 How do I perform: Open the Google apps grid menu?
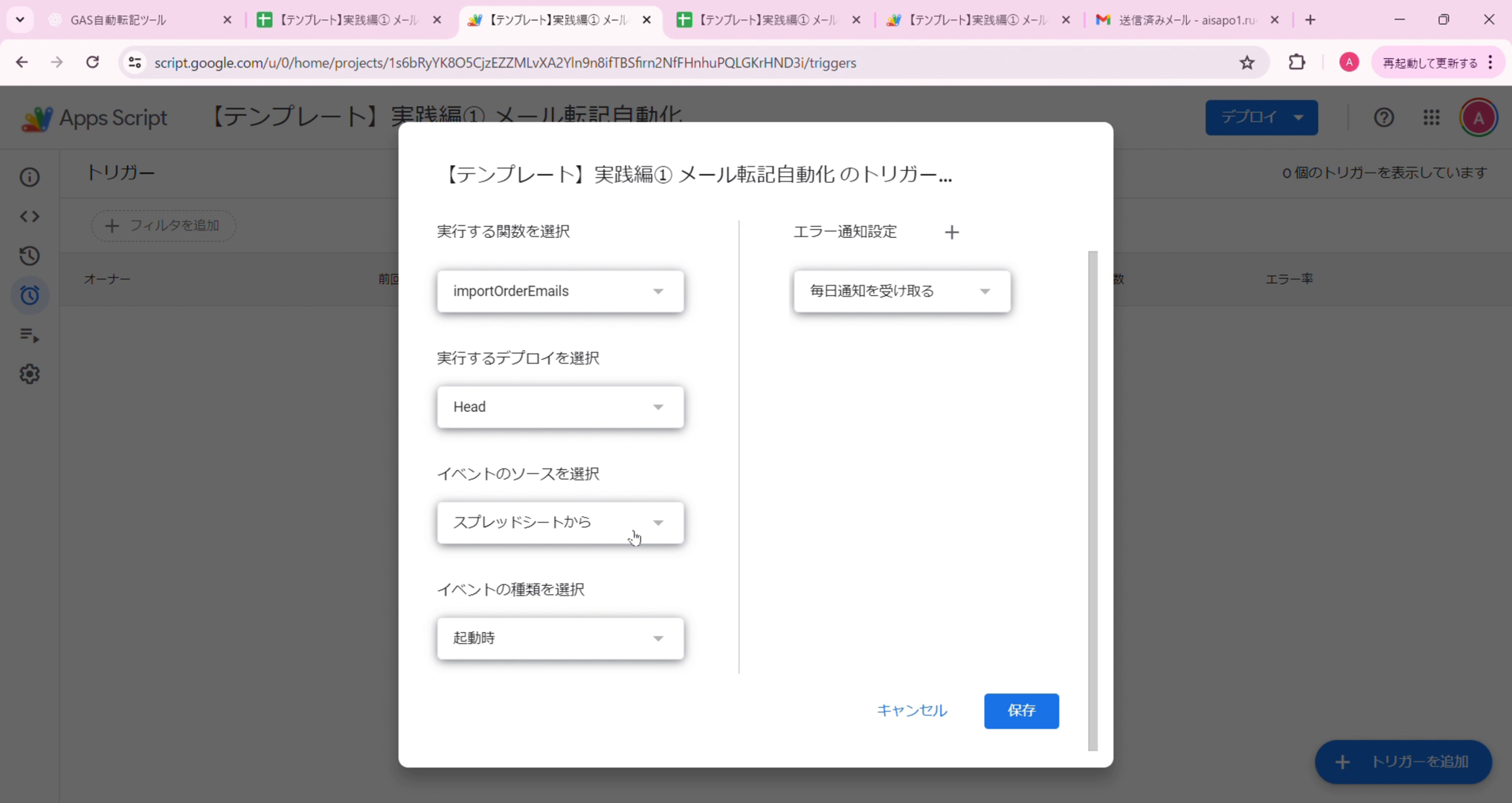coord(1430,117)
